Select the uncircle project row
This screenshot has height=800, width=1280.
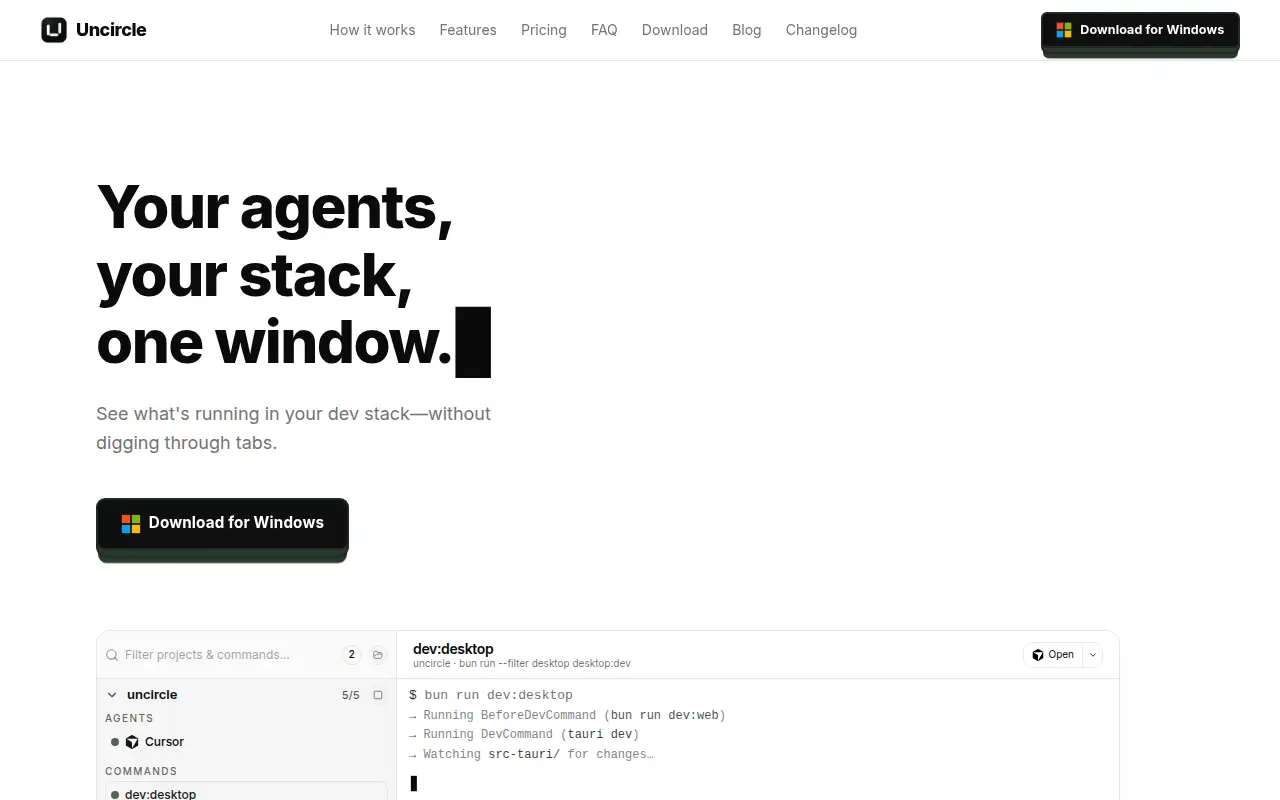click(x=247, y=695)
